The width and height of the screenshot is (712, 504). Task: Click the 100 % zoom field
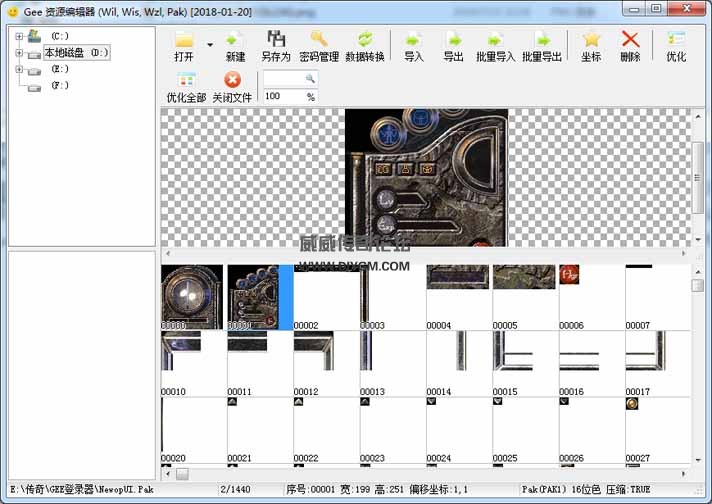tap(291, 96)
